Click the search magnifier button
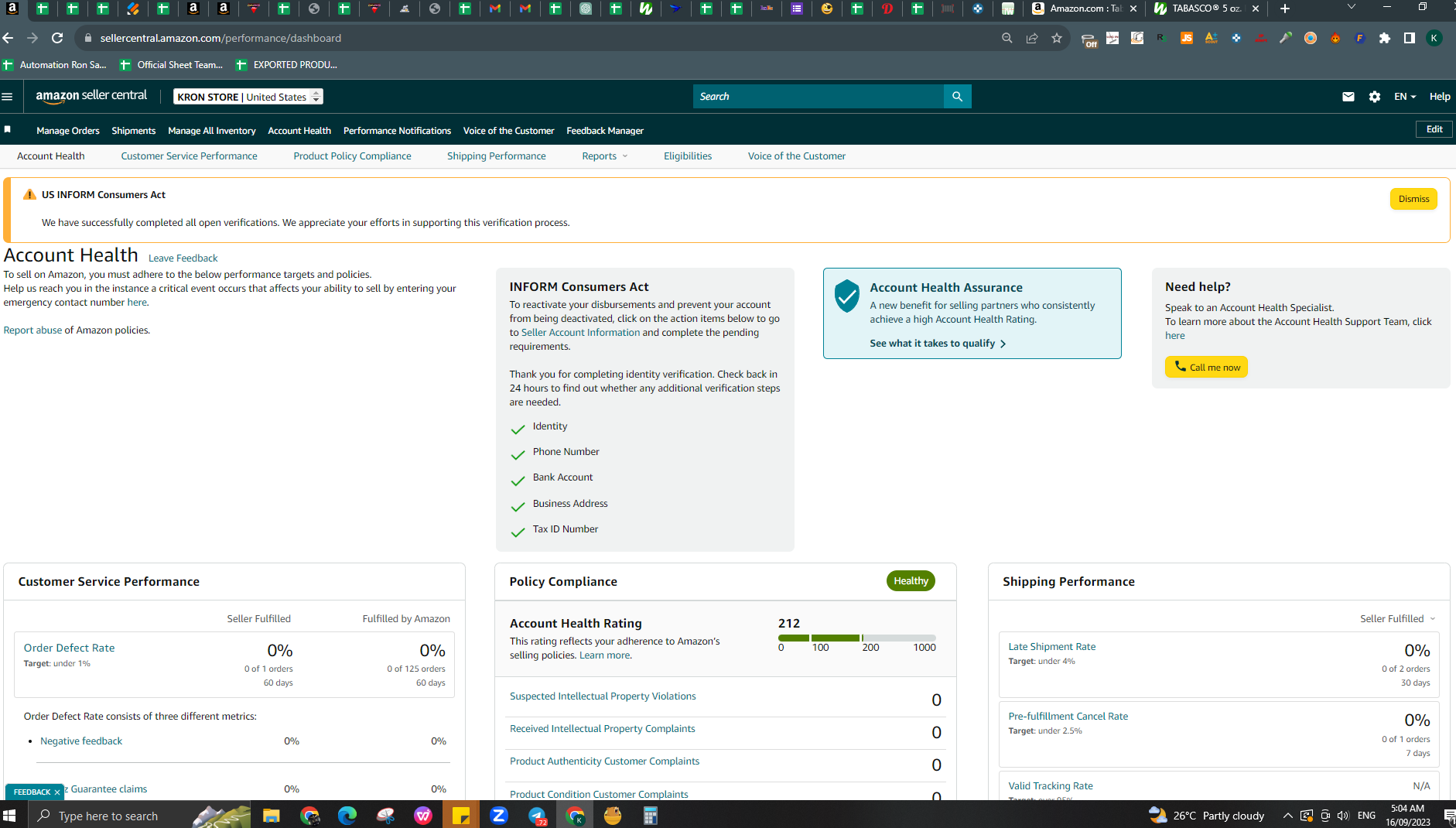Image resolution: width=1456 pixels, height=828 pixels. tap(957, 97)
